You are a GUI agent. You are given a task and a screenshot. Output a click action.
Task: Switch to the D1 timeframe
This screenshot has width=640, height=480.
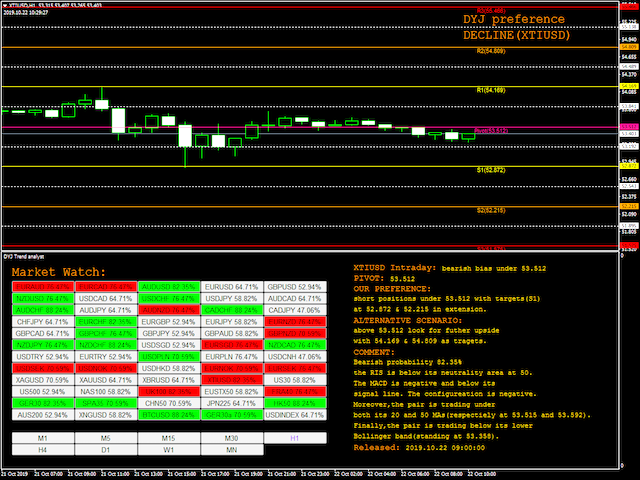[x=105, y=450]
